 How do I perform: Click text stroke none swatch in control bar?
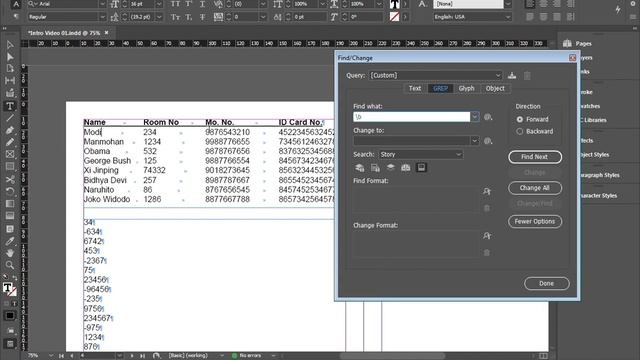click(394, 17)
